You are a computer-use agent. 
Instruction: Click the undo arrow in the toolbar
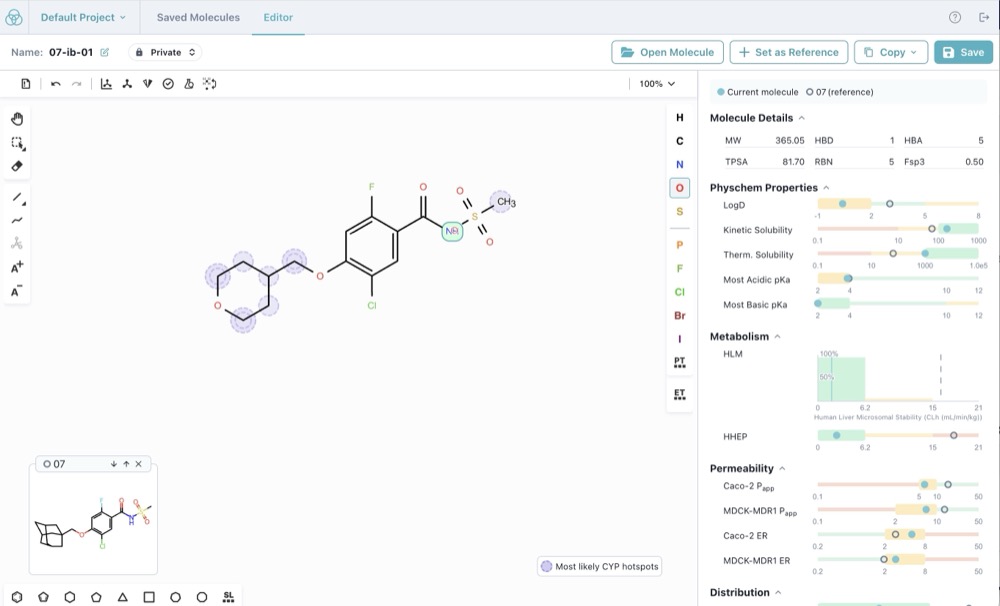click(x=56, y=84)
